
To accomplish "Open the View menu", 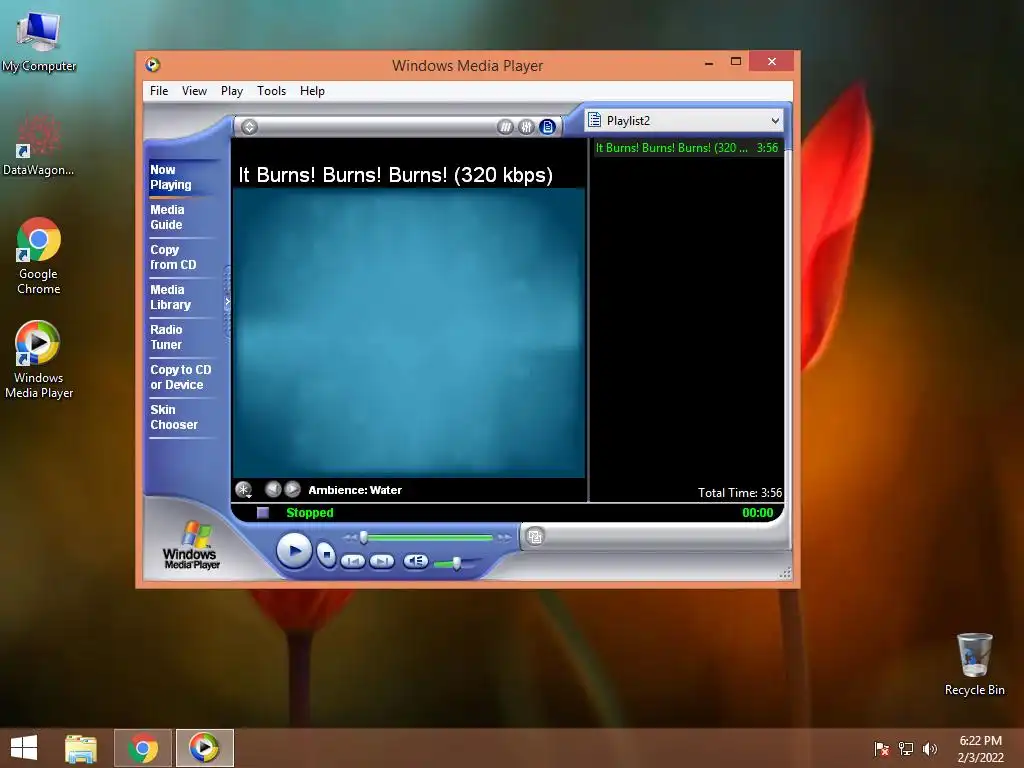I will pyautogui.click(x=194, y=91).
